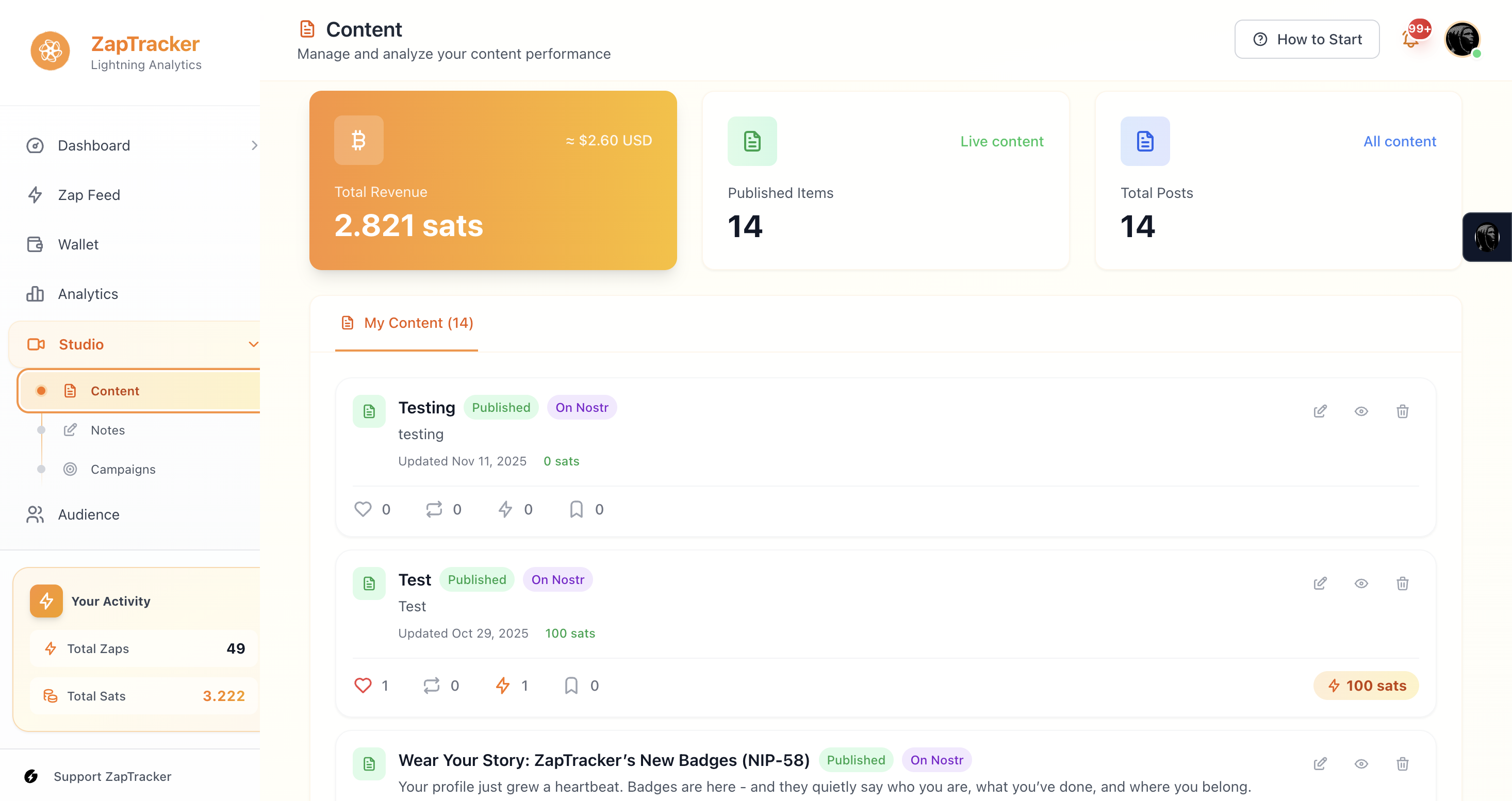
Task: Open the Zap Feed section
Action: tap(89, 194)
